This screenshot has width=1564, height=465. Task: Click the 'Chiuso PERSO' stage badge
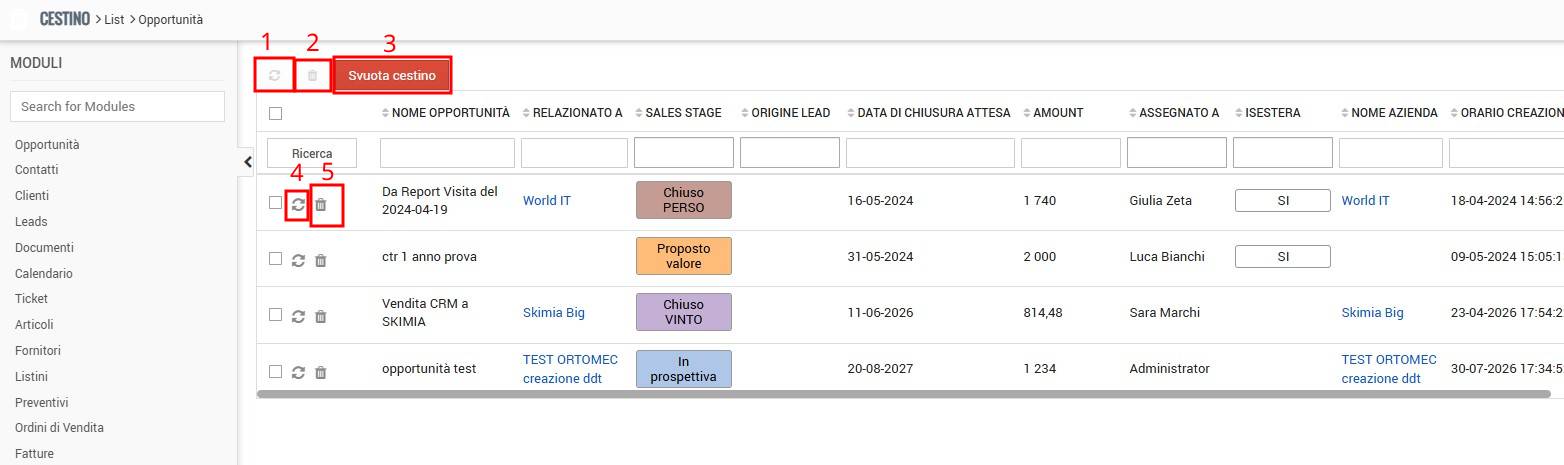tap(683, 200)
